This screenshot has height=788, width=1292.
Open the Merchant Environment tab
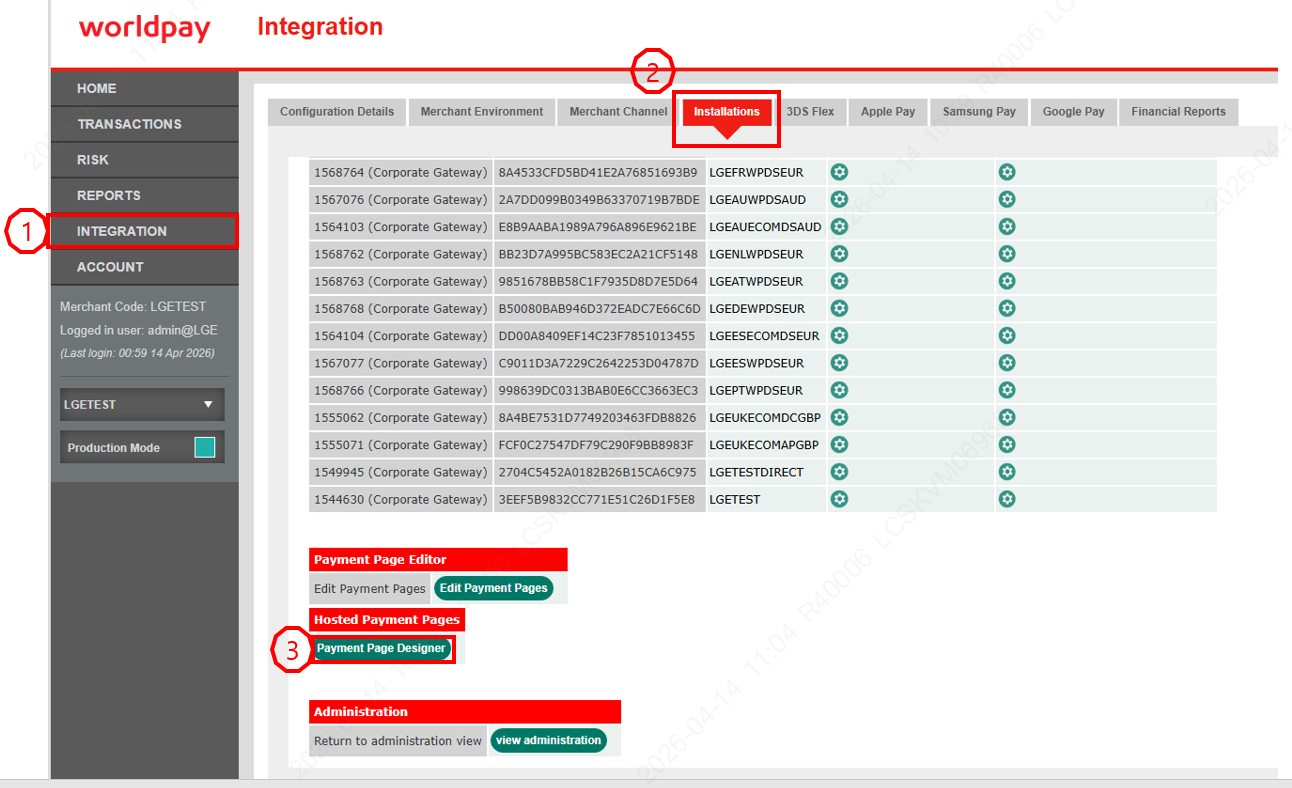point(482,112)
